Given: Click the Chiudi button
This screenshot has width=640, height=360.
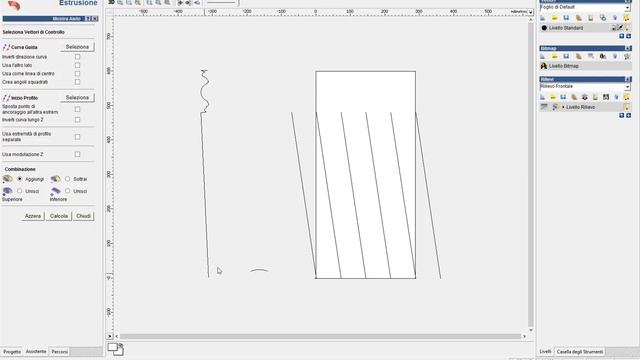Looking at the screenshot, I should pyautogui.click(x=84, y=216).
